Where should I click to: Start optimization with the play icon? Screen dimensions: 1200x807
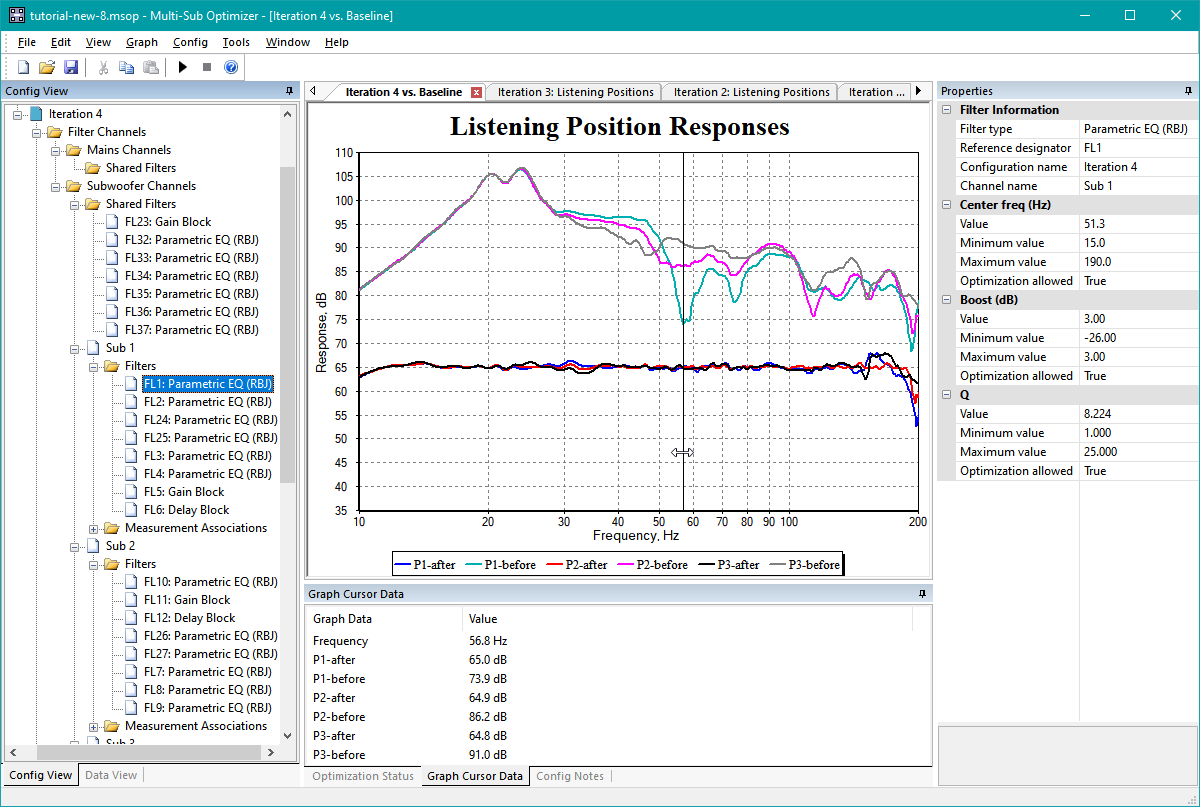[x=182, y=67]
